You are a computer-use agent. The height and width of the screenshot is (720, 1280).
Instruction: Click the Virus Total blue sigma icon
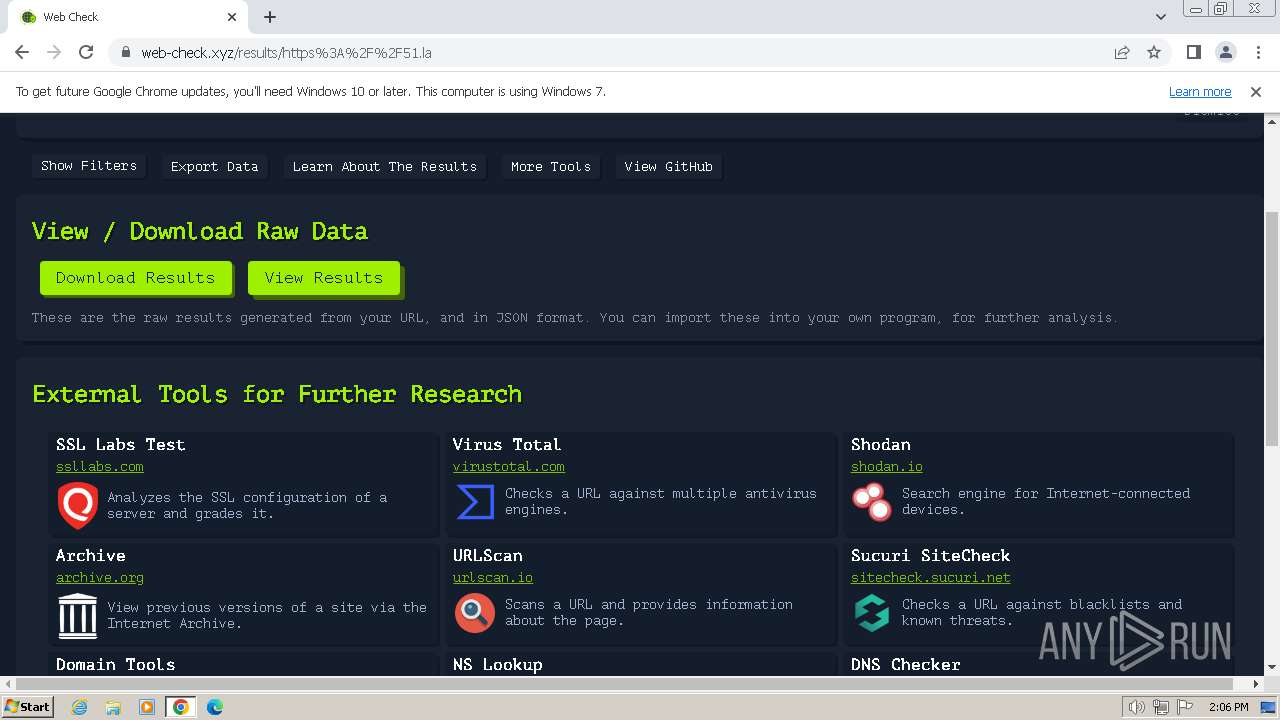(475, 502)
